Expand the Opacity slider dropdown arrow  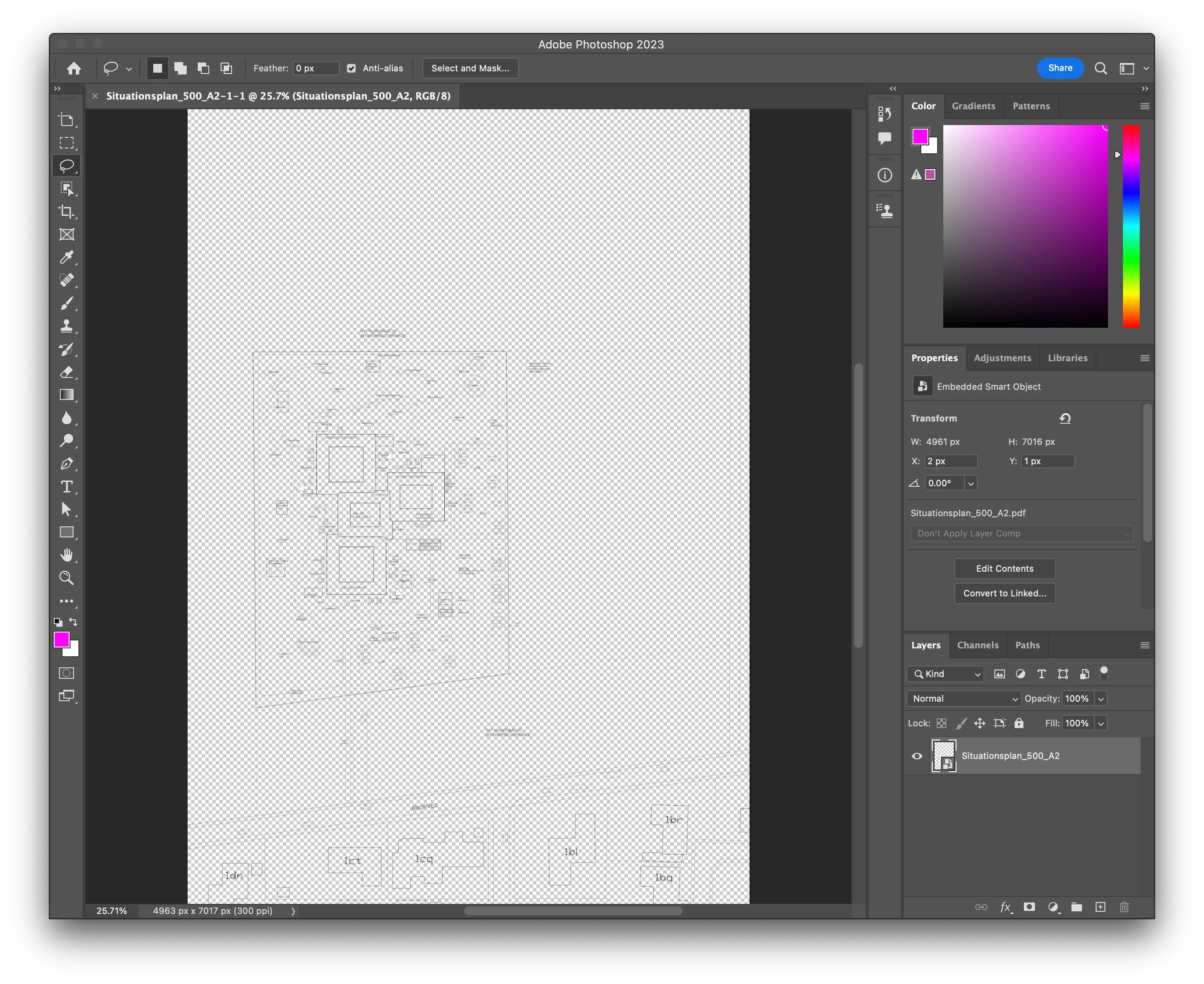tap(1101, 698)
